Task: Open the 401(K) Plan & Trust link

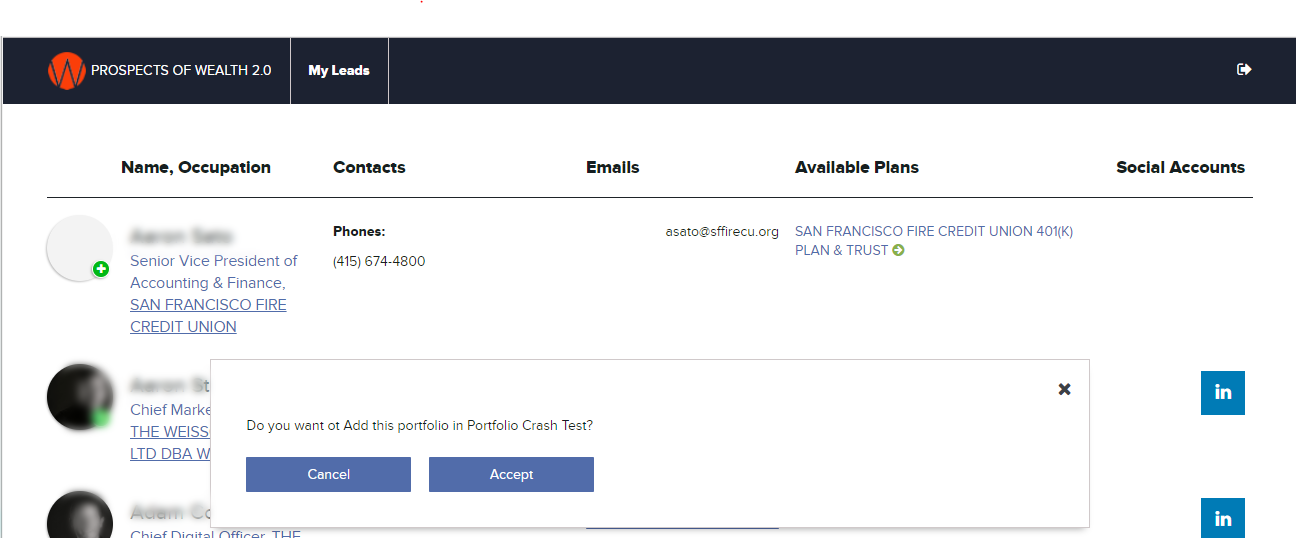Action: [x=933, y=240]
